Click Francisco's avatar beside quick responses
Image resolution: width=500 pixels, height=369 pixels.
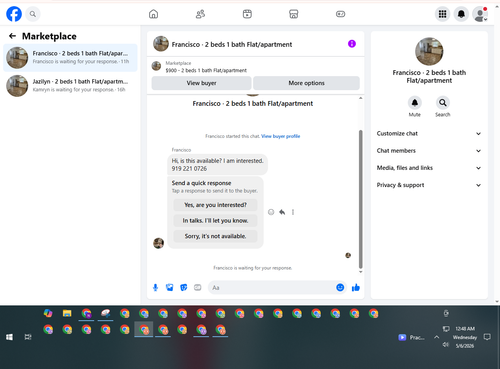pos(158,243)
